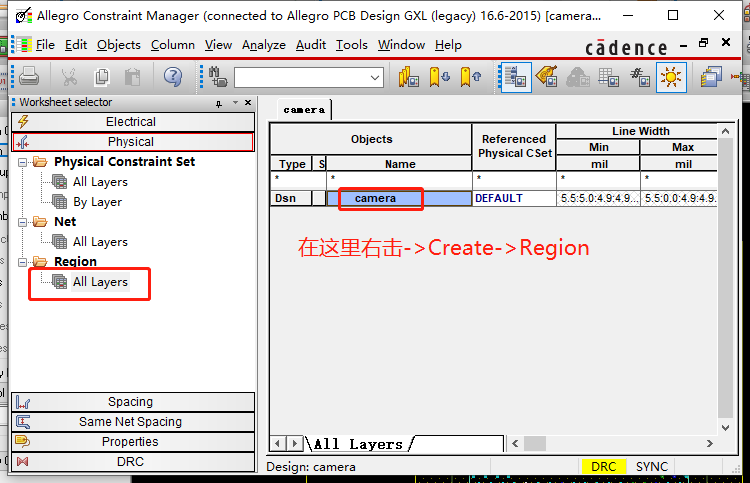
Task: Collapse the Net folder node
Action: pos(22,222)
